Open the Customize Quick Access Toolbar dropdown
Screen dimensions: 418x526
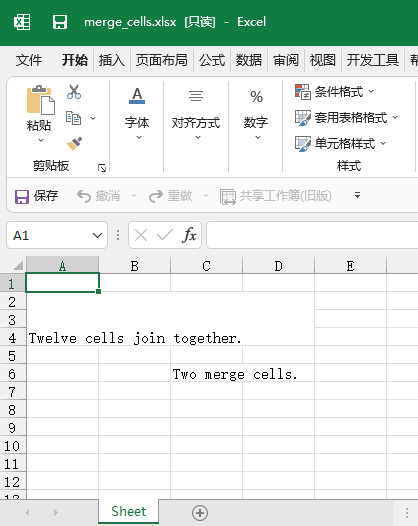(x=358, y=195)
